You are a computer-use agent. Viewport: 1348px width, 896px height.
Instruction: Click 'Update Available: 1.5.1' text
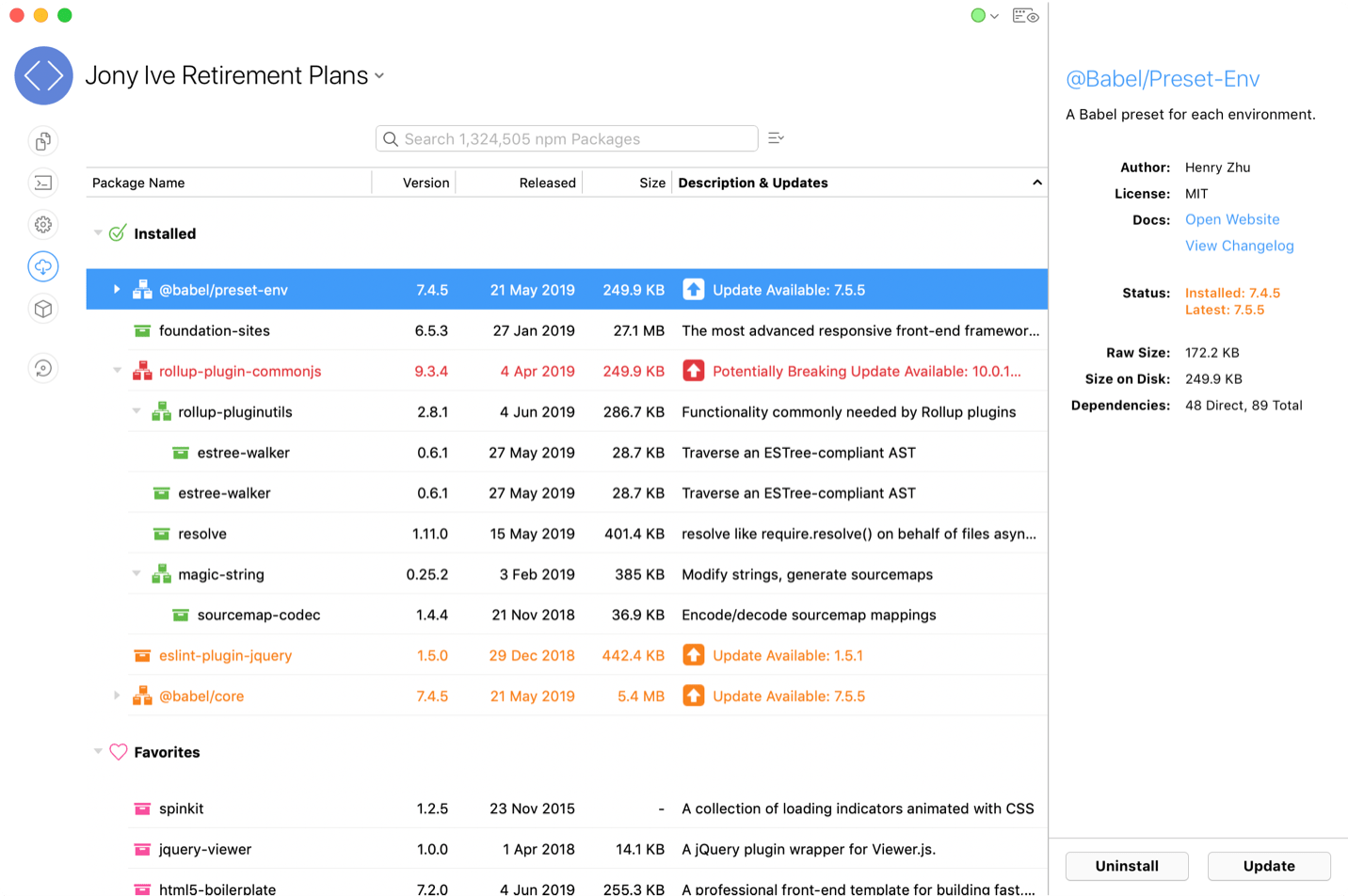tap(788, 655)
